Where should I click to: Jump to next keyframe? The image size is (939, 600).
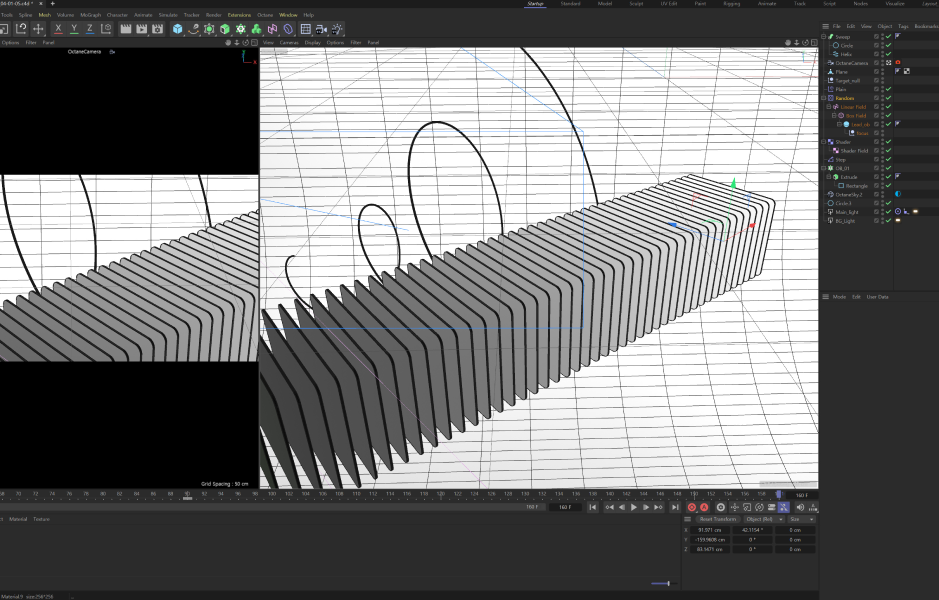658,507
